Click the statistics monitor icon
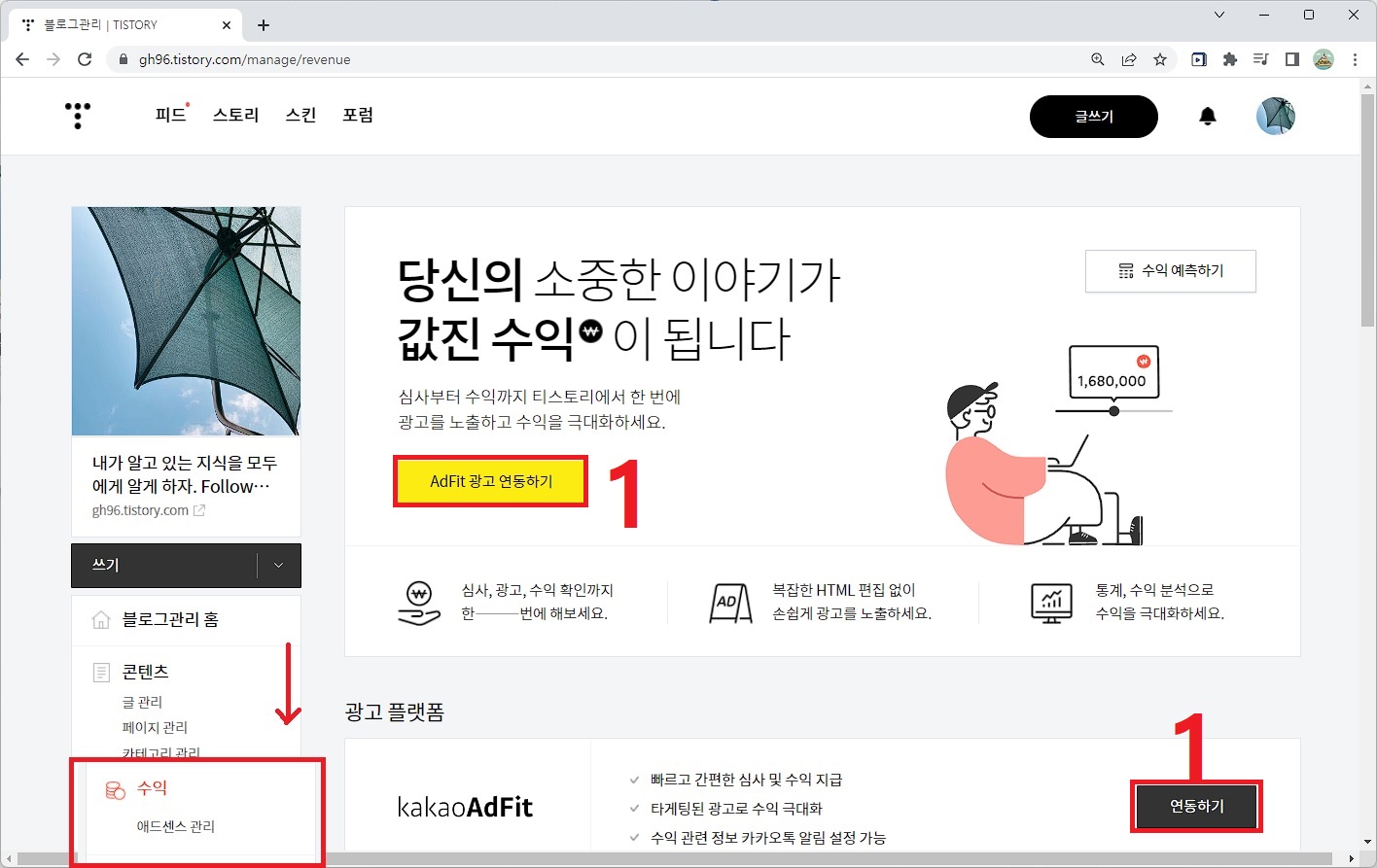Viewport: 1377px width, 868px height. coord(1051,603)
